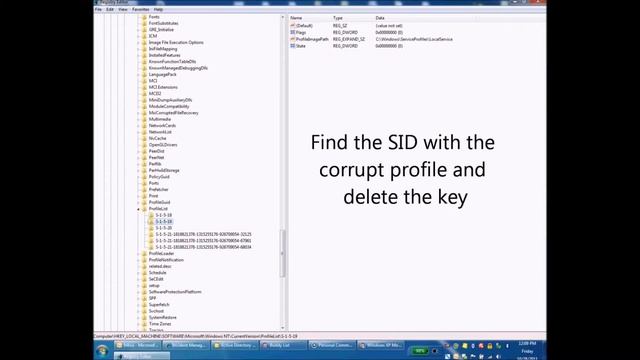Select the ModuleCompatibility key
This screenshot has height=360, width=640.
169,107
